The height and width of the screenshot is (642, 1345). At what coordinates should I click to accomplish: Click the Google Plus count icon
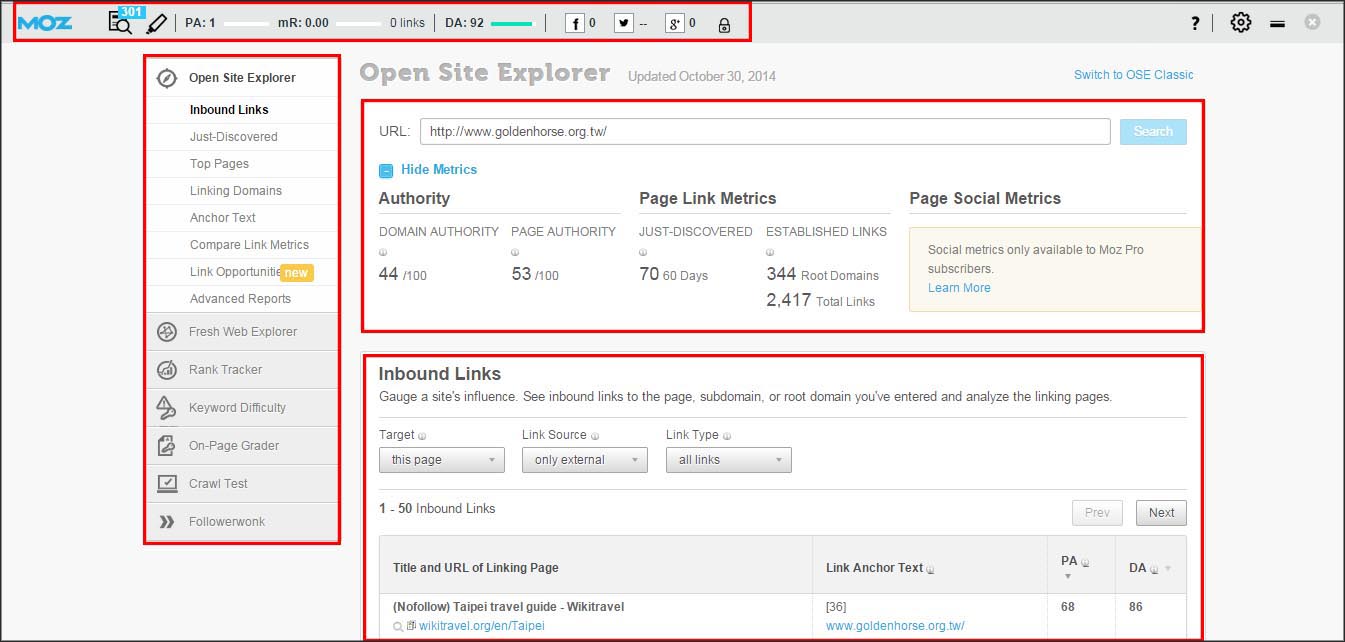[x=675, y=23]
